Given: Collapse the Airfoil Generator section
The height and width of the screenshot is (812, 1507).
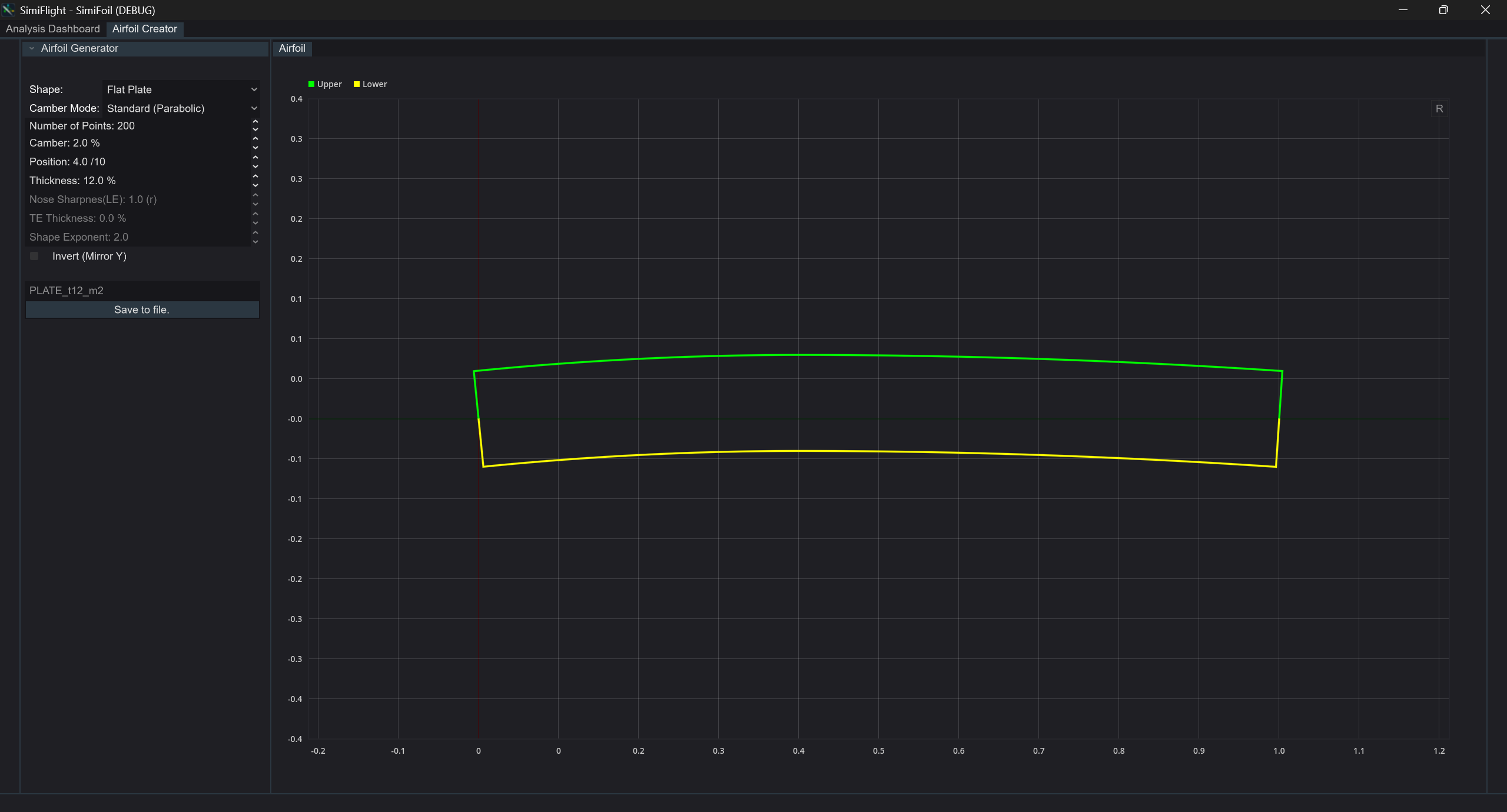Looking at the screenshot, I should tap(32, 48).
